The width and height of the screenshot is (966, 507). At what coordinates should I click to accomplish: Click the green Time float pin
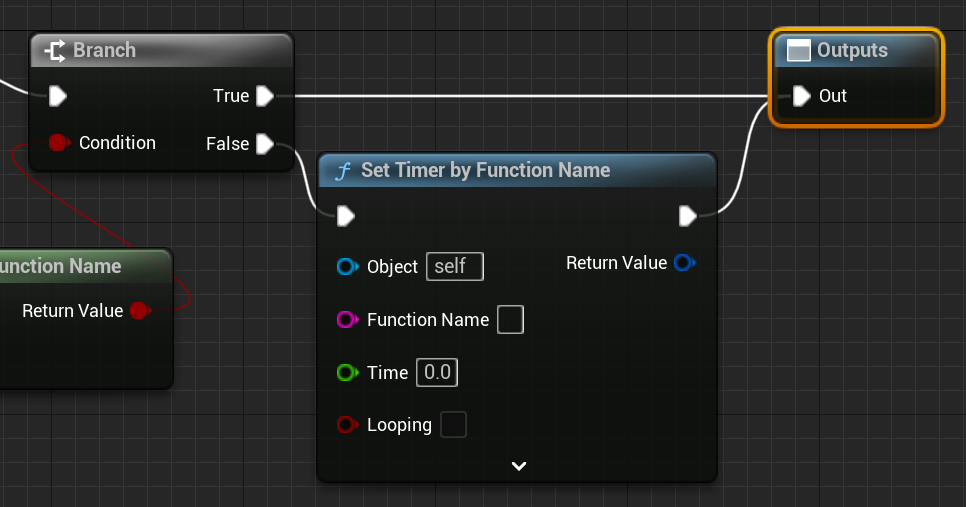(x=347, y=373)
